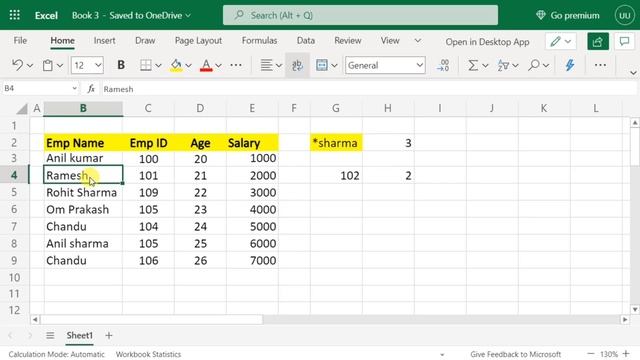Image resolution: width=640 pixels, height=360 pixels.
Task: Click Open in Desktop App
Action: 487,42
